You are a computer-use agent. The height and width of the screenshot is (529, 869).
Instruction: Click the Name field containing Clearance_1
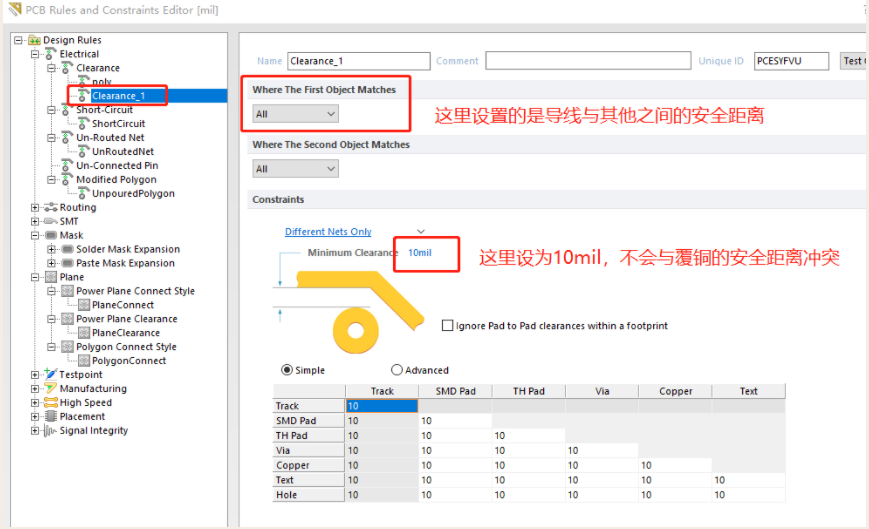point(358,61)
